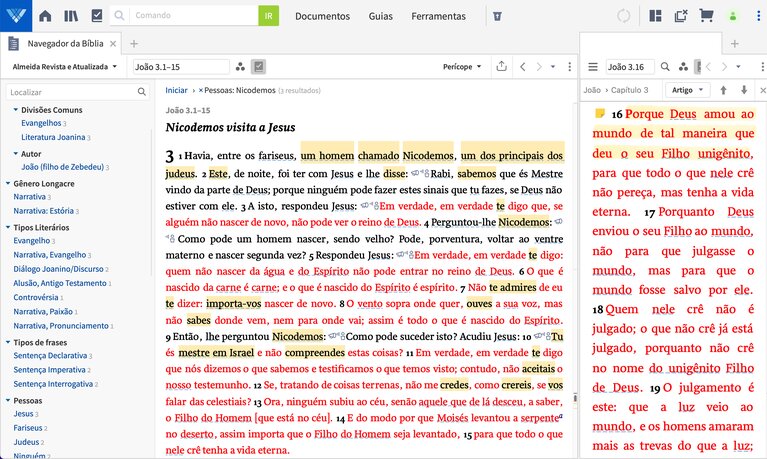Open the Almeida Revista e Atualizada dropdown

65,67
